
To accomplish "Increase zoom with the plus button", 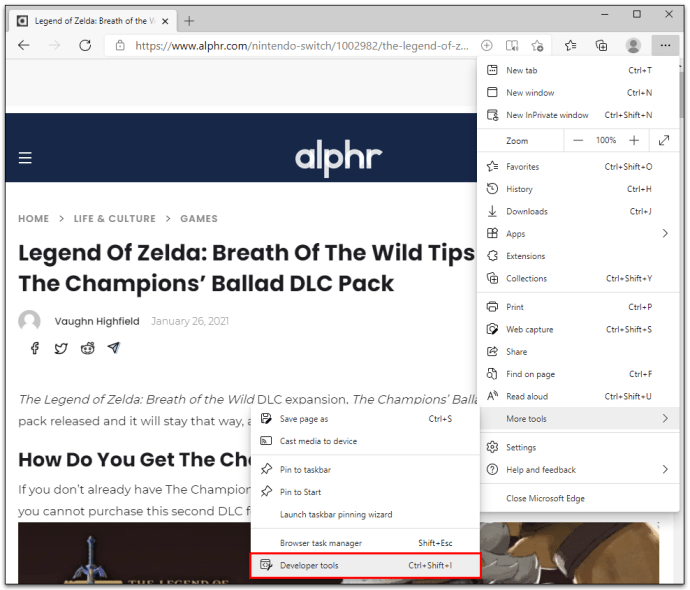I will [x=634, y=140].
